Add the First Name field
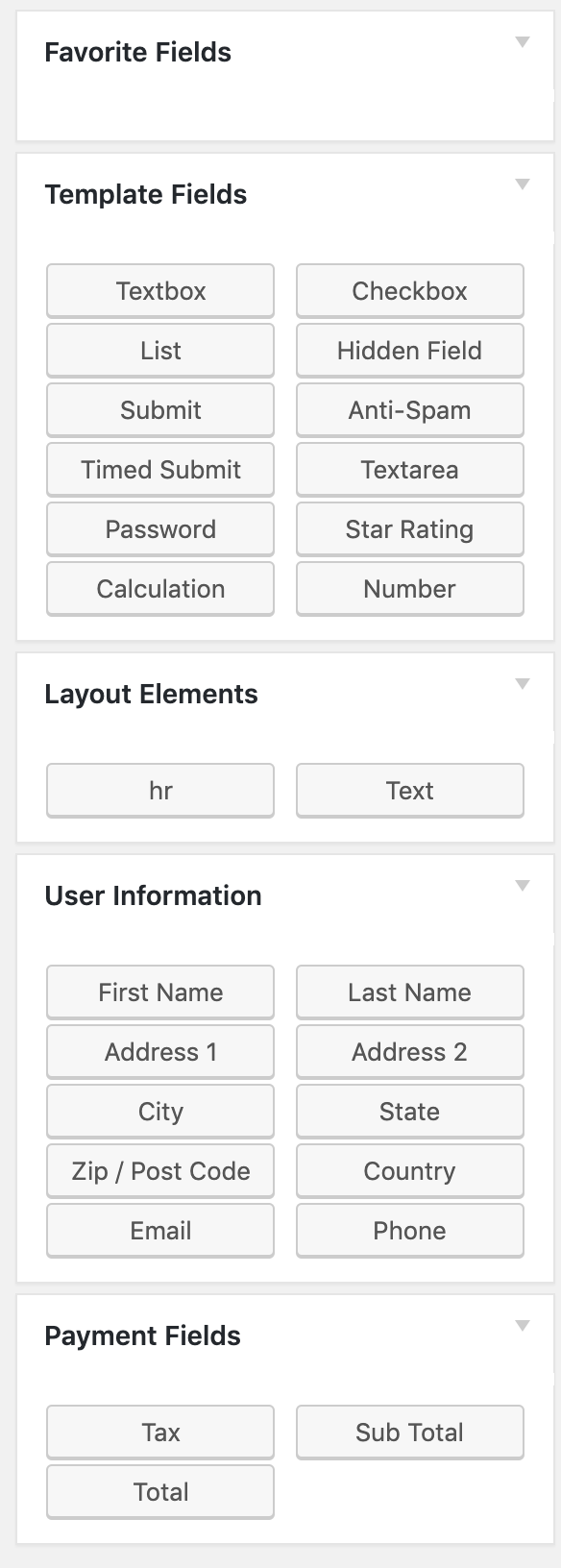The width and height of the screenshot is (561, 1568). click(x=160, y=992)
